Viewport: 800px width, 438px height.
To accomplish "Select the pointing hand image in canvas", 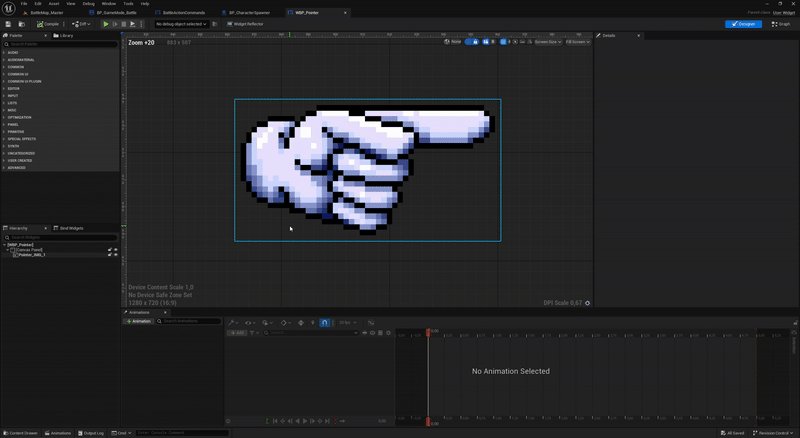I will pyautogui.click(x=368, y=170).
